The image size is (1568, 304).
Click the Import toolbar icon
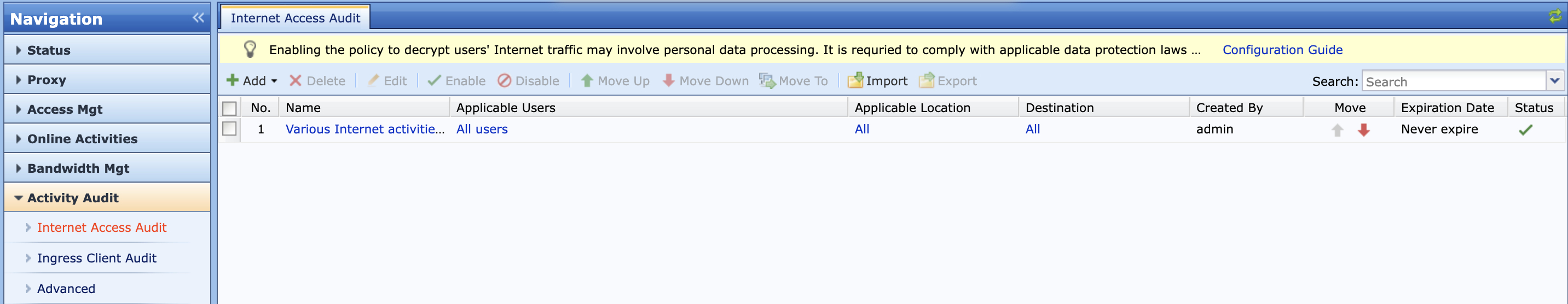pos(855,81)
